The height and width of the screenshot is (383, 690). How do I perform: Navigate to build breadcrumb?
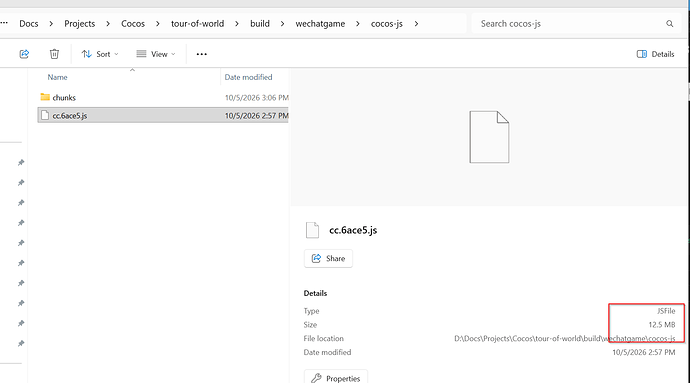point(260,24)
